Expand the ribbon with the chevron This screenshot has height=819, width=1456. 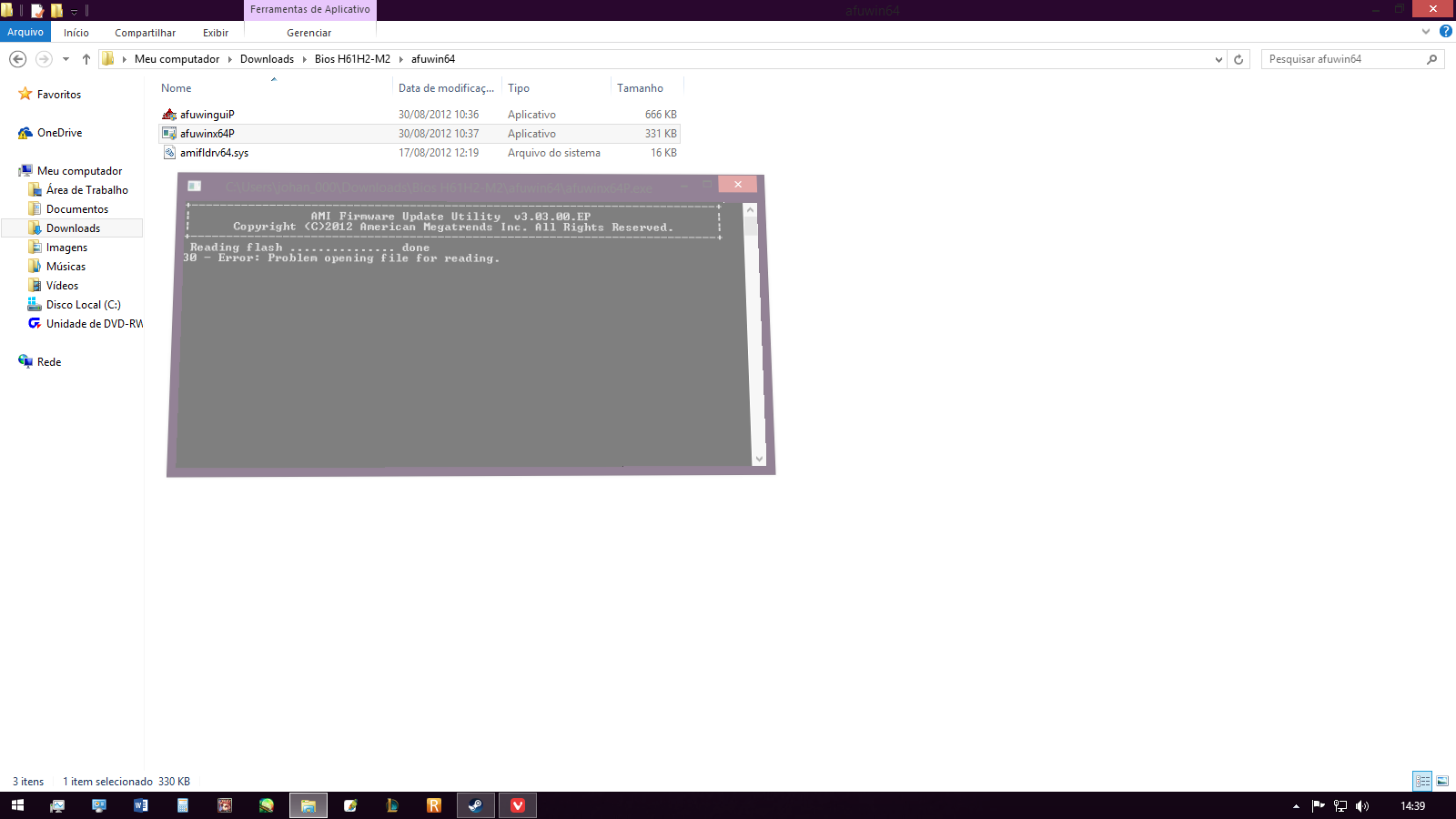pyautogui.click(x=1426, y=31)
